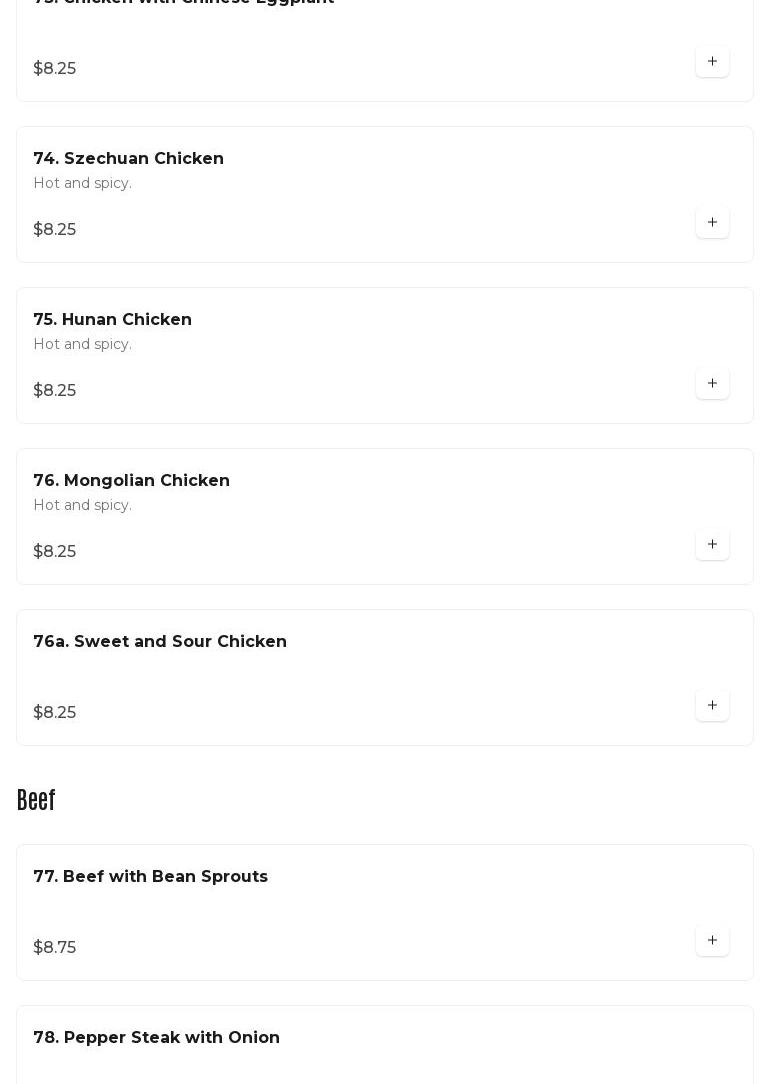Viewport: 770px width, 1084px height.
Task: Click the $8.25 price under Szechuan Chicken
Action: click(x=55, y=229)
